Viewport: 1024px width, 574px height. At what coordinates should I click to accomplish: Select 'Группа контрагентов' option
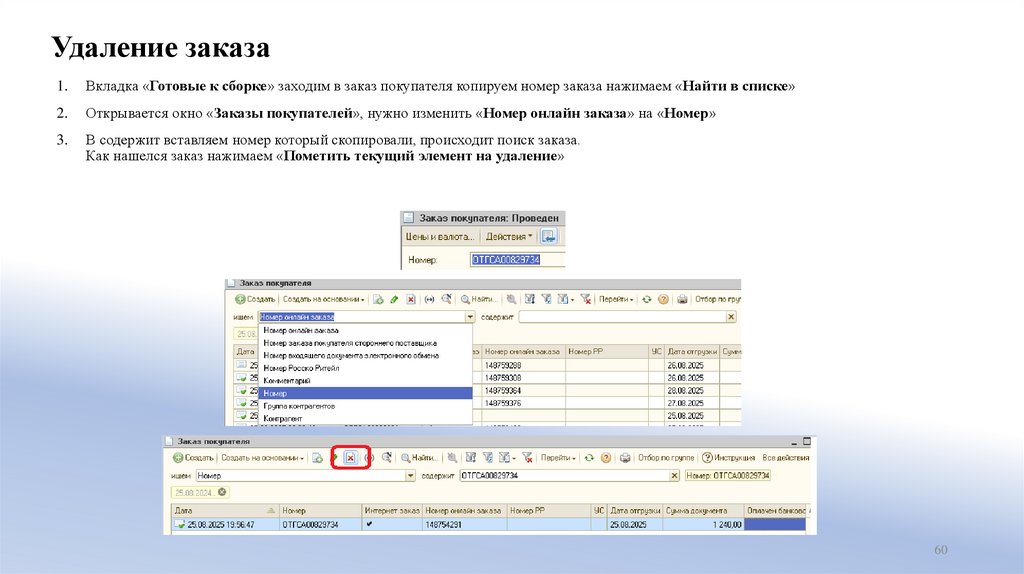pos(366,406)
